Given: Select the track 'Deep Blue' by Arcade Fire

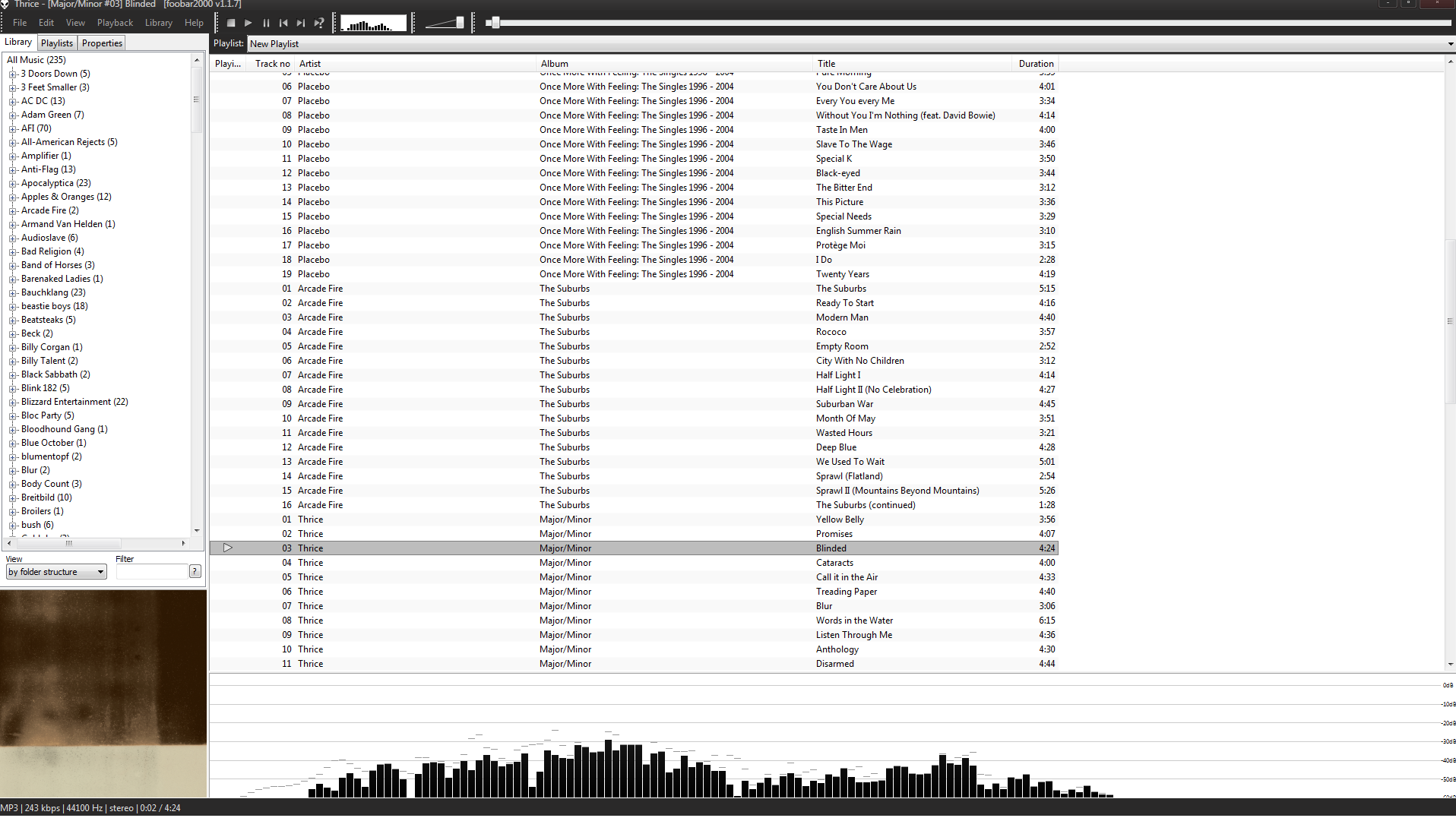Looking at the screenshot, I should click(633, 447).
